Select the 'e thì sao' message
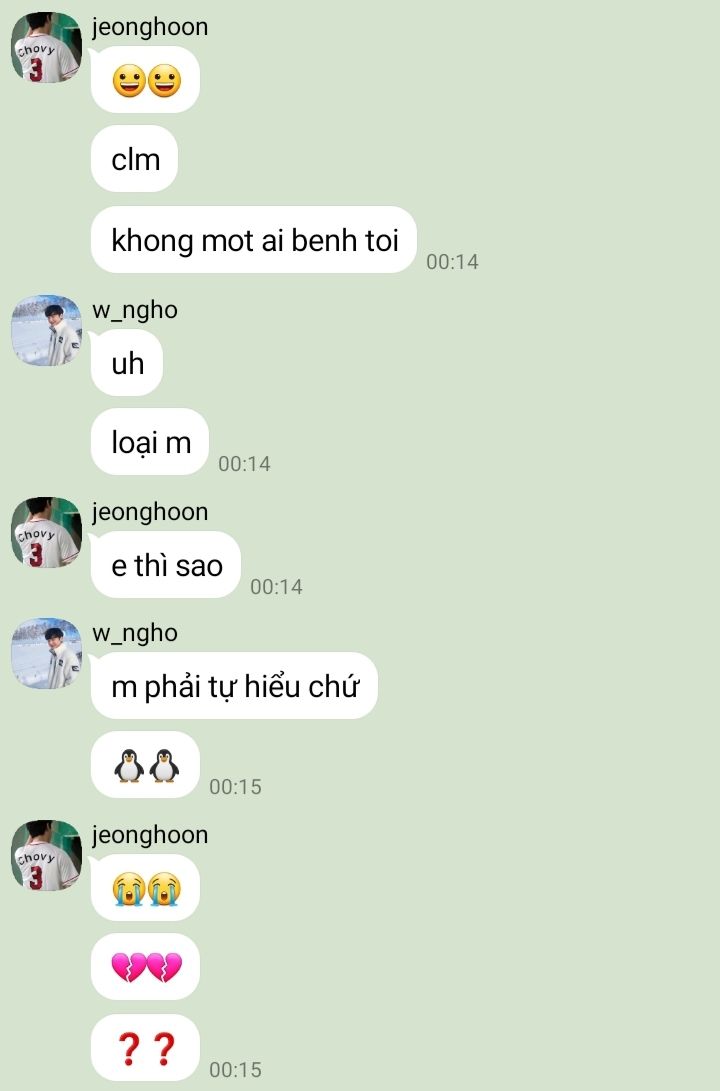The height and width of the screenshot is (1091, 720). 166,565
